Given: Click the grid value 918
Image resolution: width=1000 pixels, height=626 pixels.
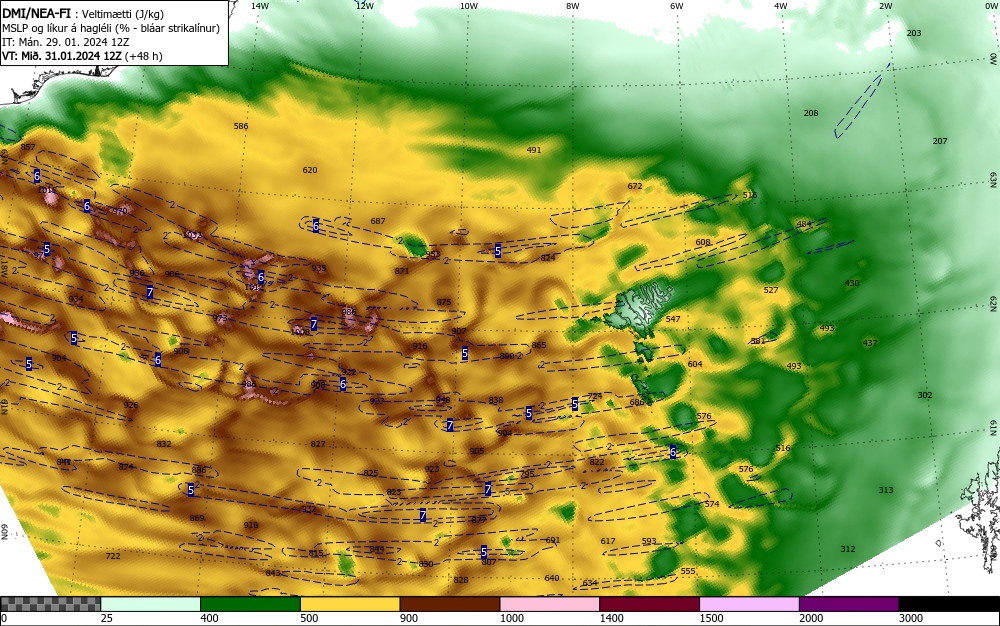Looking at the screenshot, I should (x=251, y=525).
